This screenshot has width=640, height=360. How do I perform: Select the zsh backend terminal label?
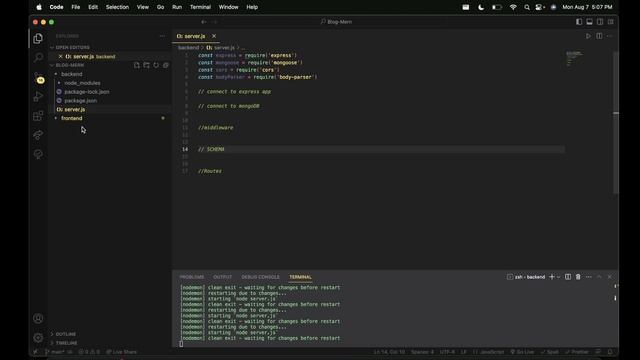coord(526,277)
